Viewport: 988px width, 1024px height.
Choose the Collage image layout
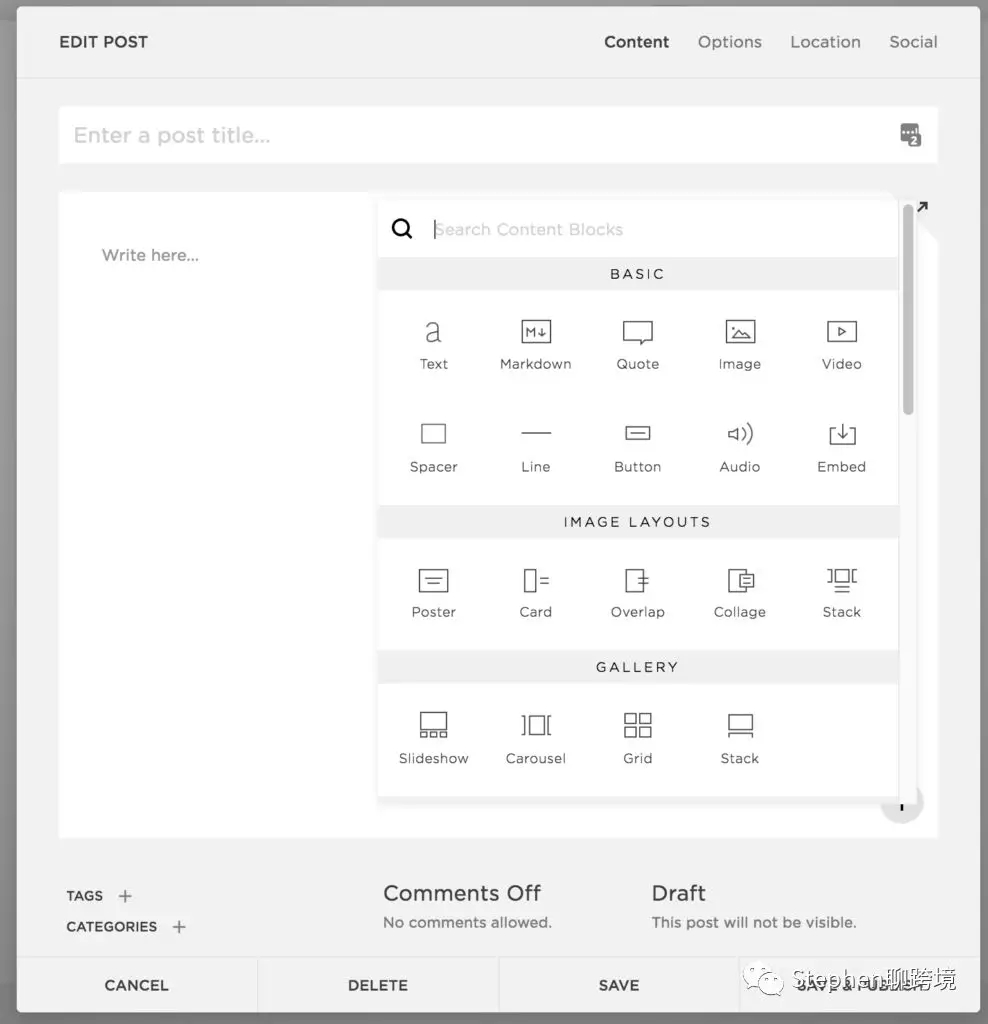tap(739, 588)
